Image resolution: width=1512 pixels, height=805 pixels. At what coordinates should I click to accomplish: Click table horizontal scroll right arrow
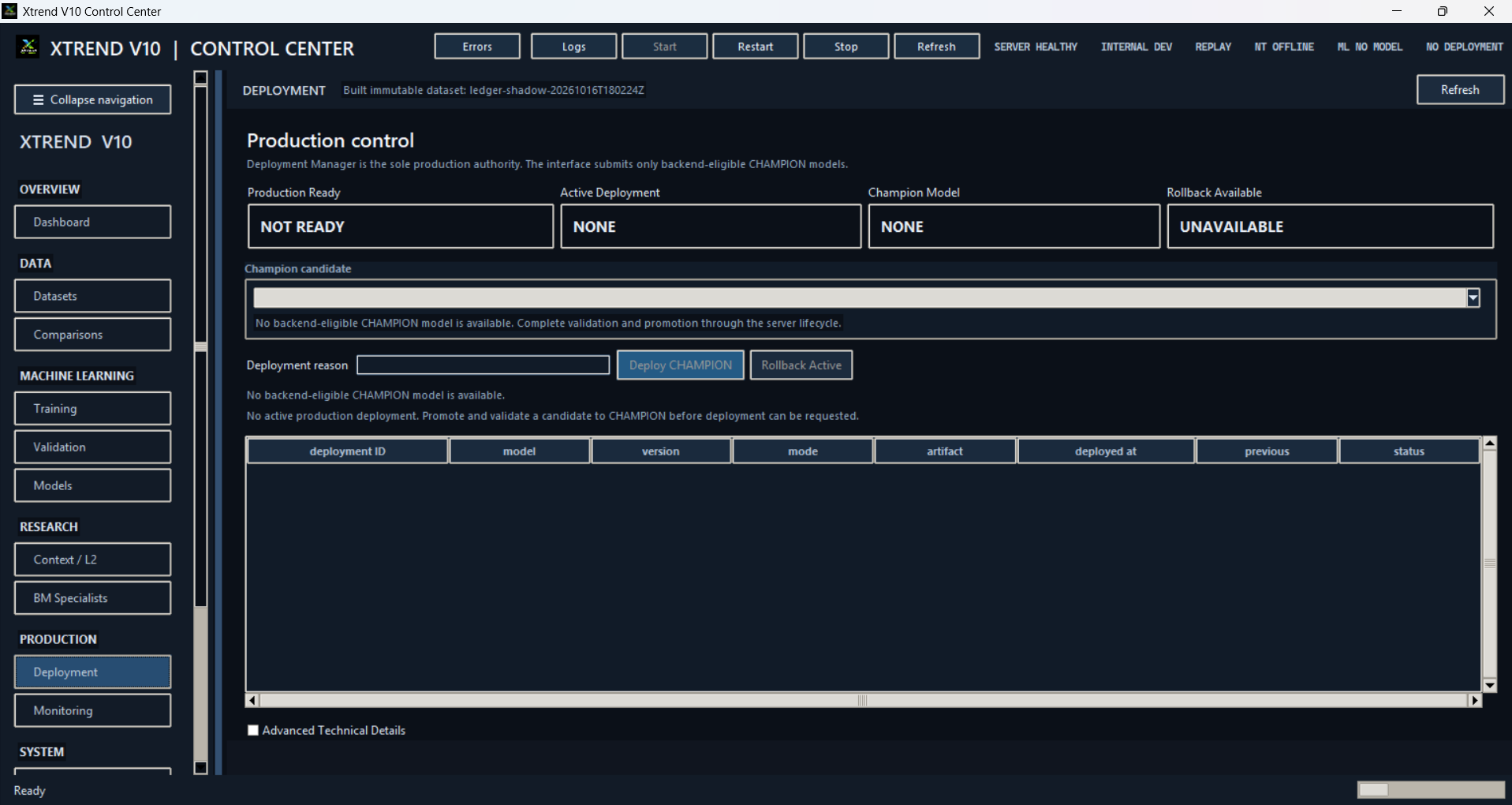[x=1475, y=700]
